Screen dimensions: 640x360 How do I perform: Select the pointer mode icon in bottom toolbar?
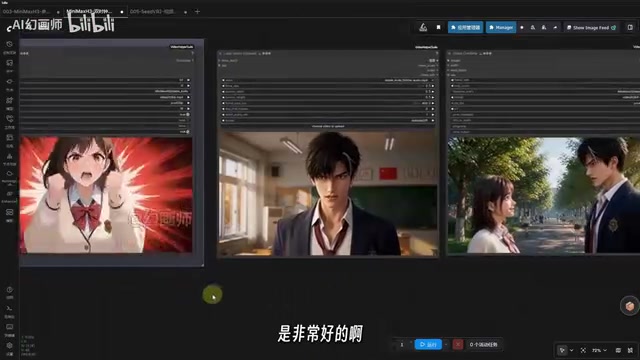562,350
